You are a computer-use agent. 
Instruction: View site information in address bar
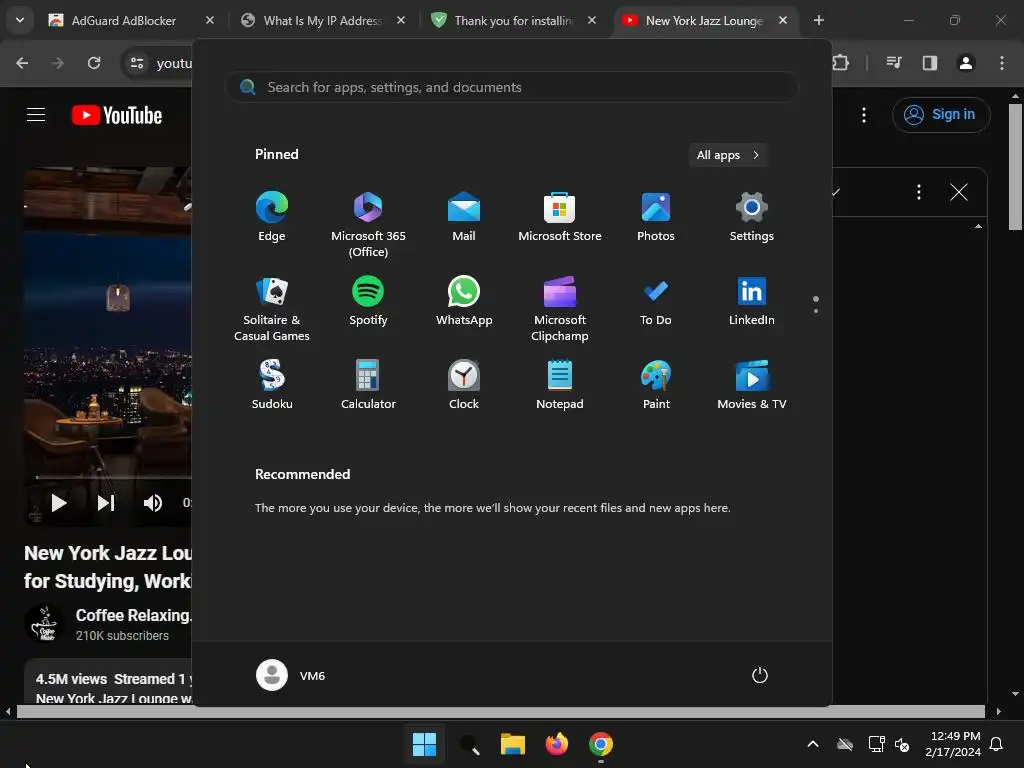[x=137, y=63]
